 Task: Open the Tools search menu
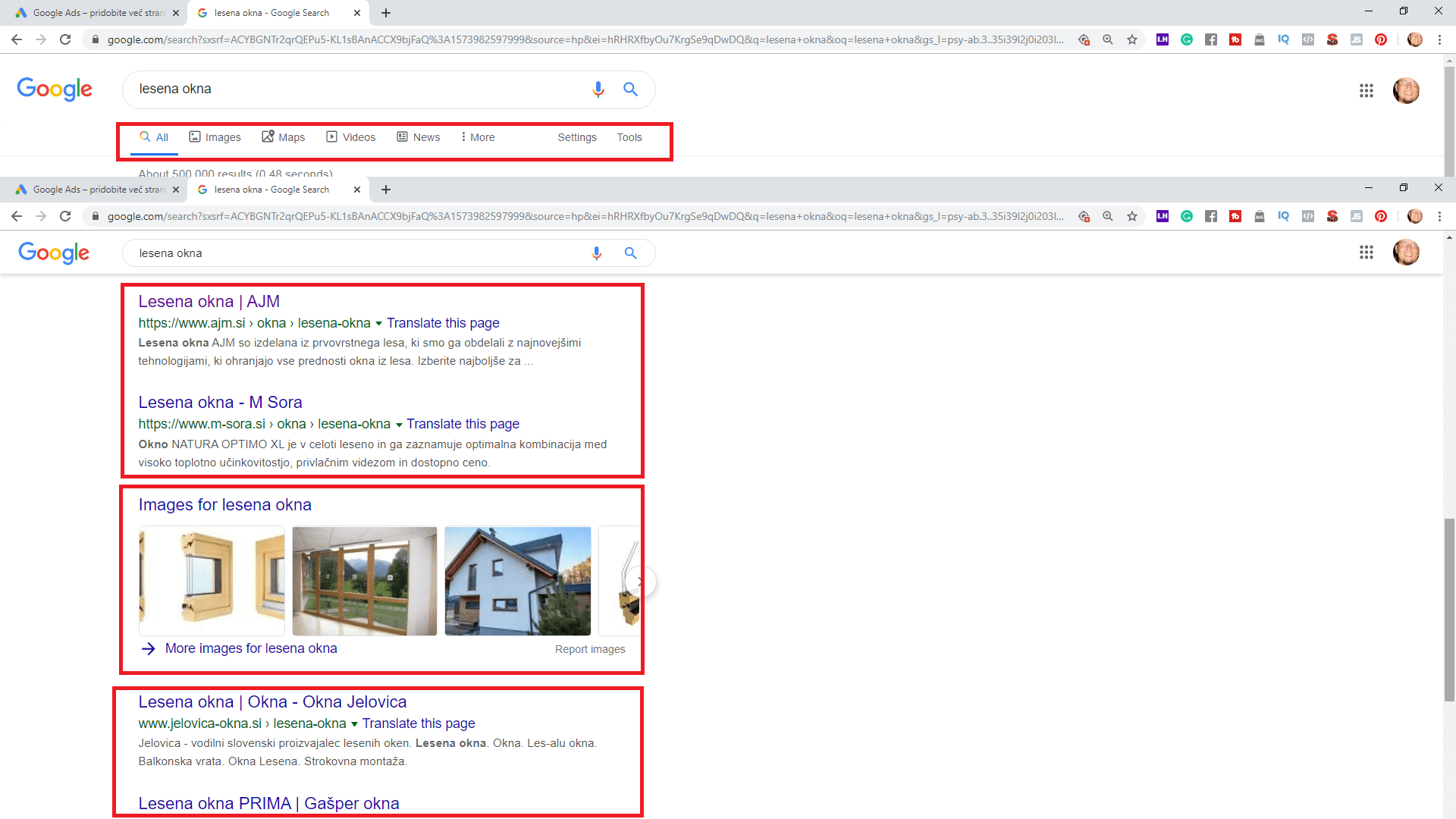(x=629, y=137)
